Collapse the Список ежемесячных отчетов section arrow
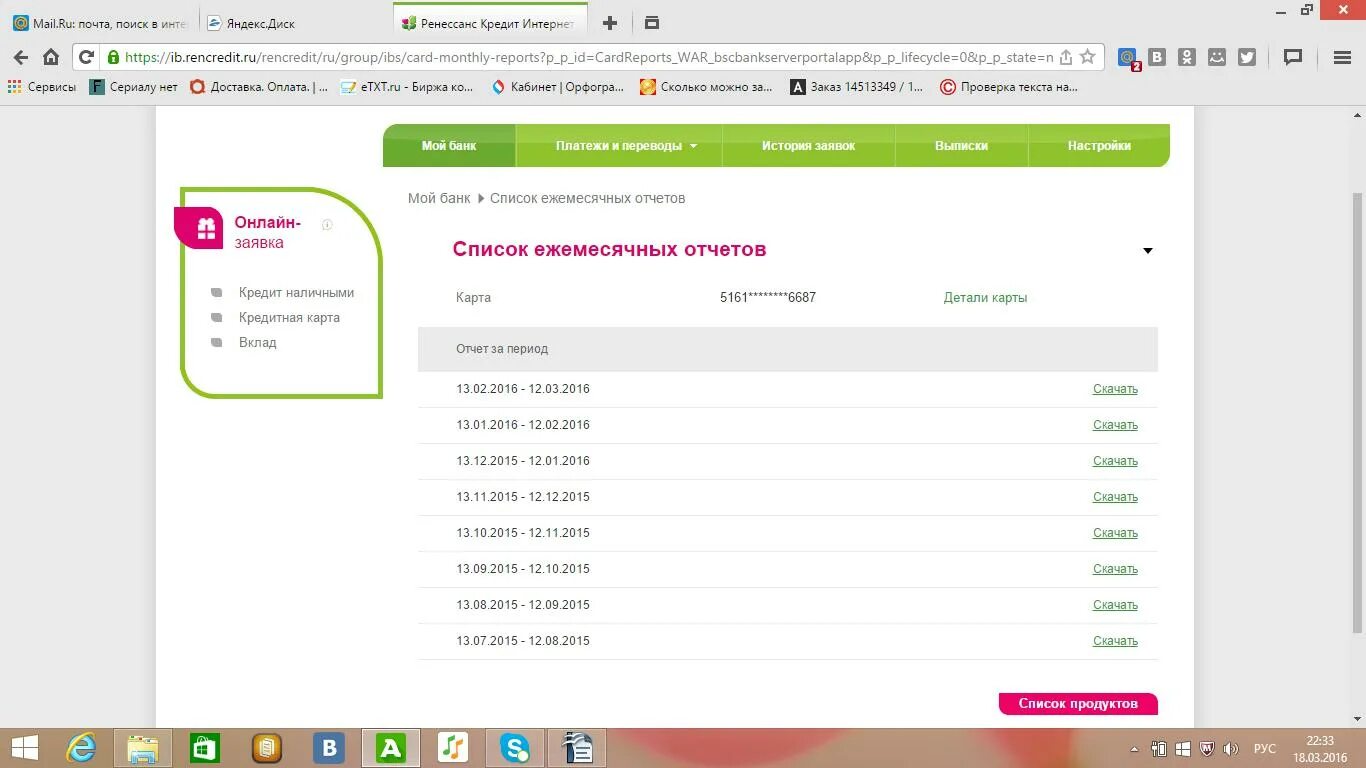Screen dimensions: 1366x768 coord(1148,251)
